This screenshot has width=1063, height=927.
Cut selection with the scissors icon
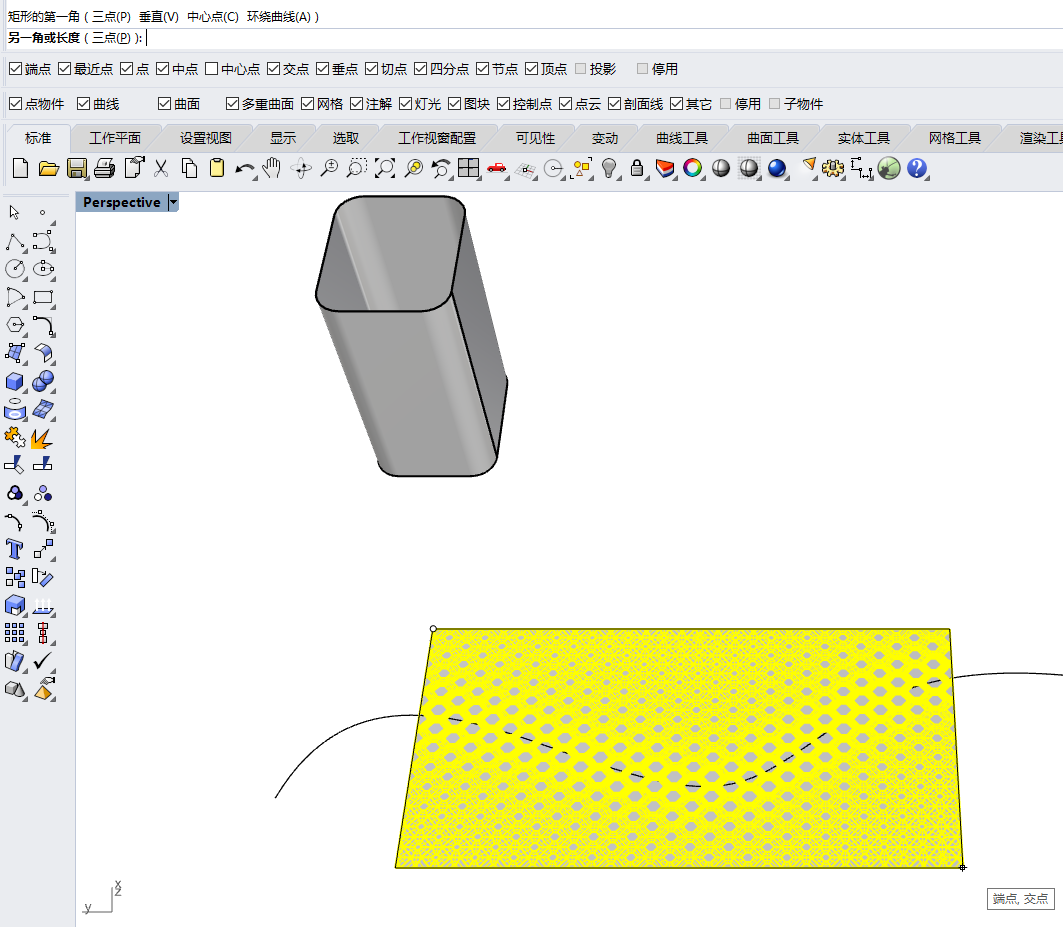[161, 168]
